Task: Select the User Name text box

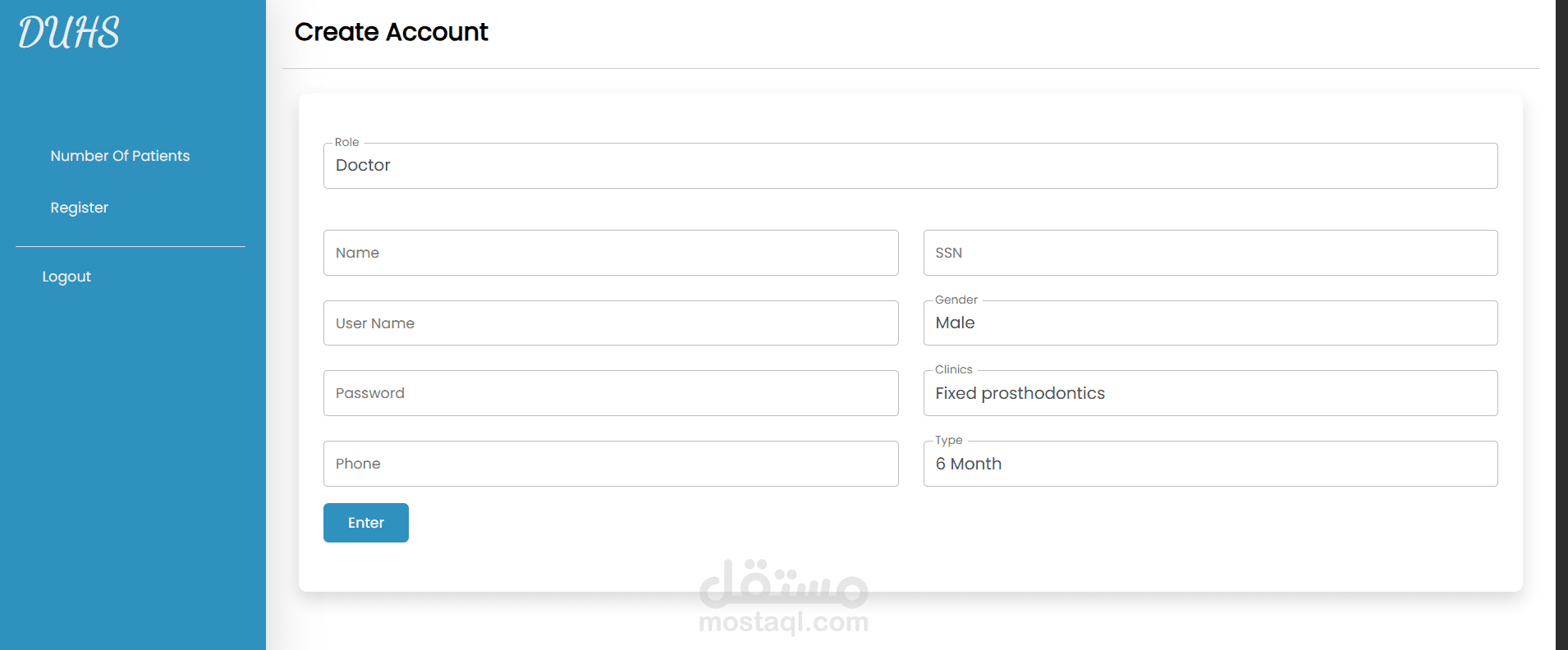Action: click(611, 323)
